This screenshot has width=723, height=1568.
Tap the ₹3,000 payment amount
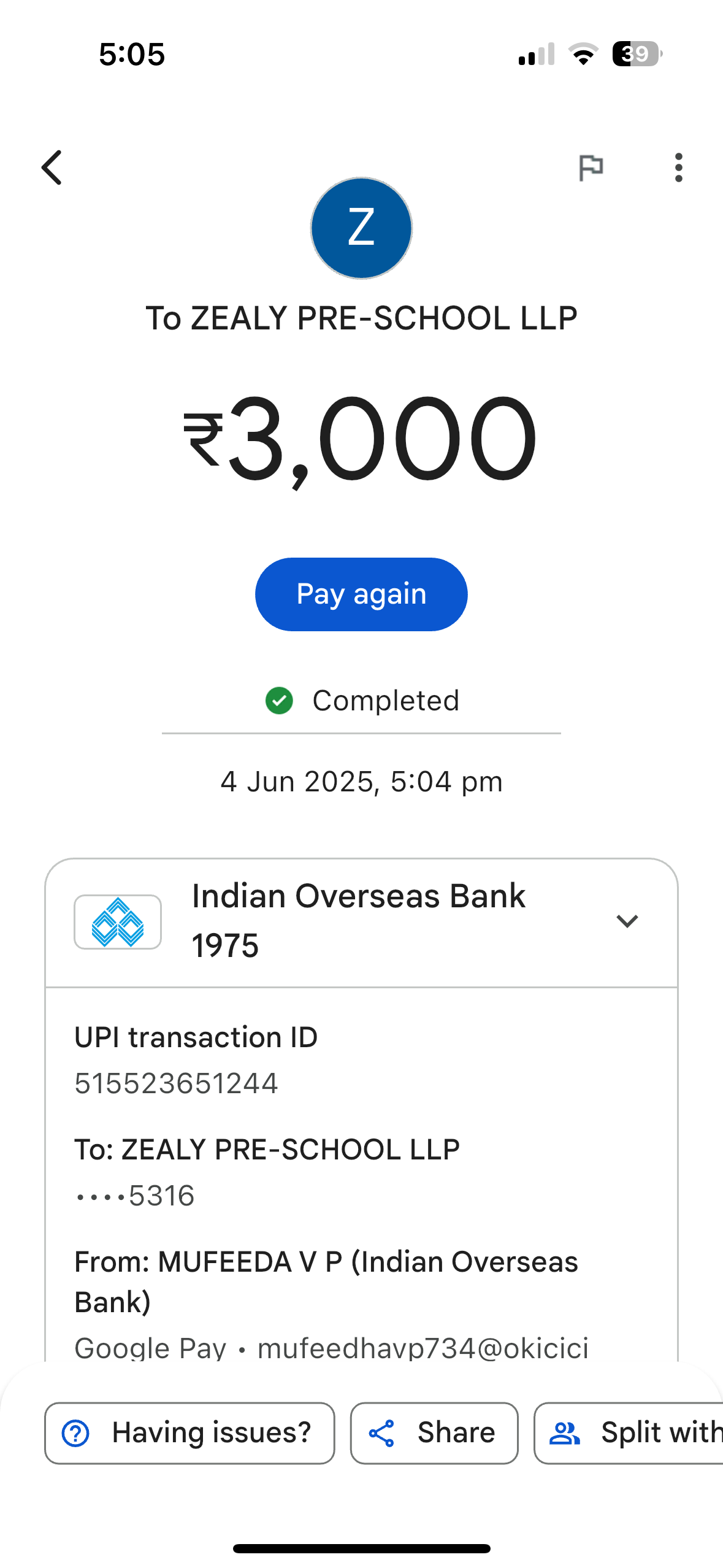pyautogui.click(x=361, y=439)
